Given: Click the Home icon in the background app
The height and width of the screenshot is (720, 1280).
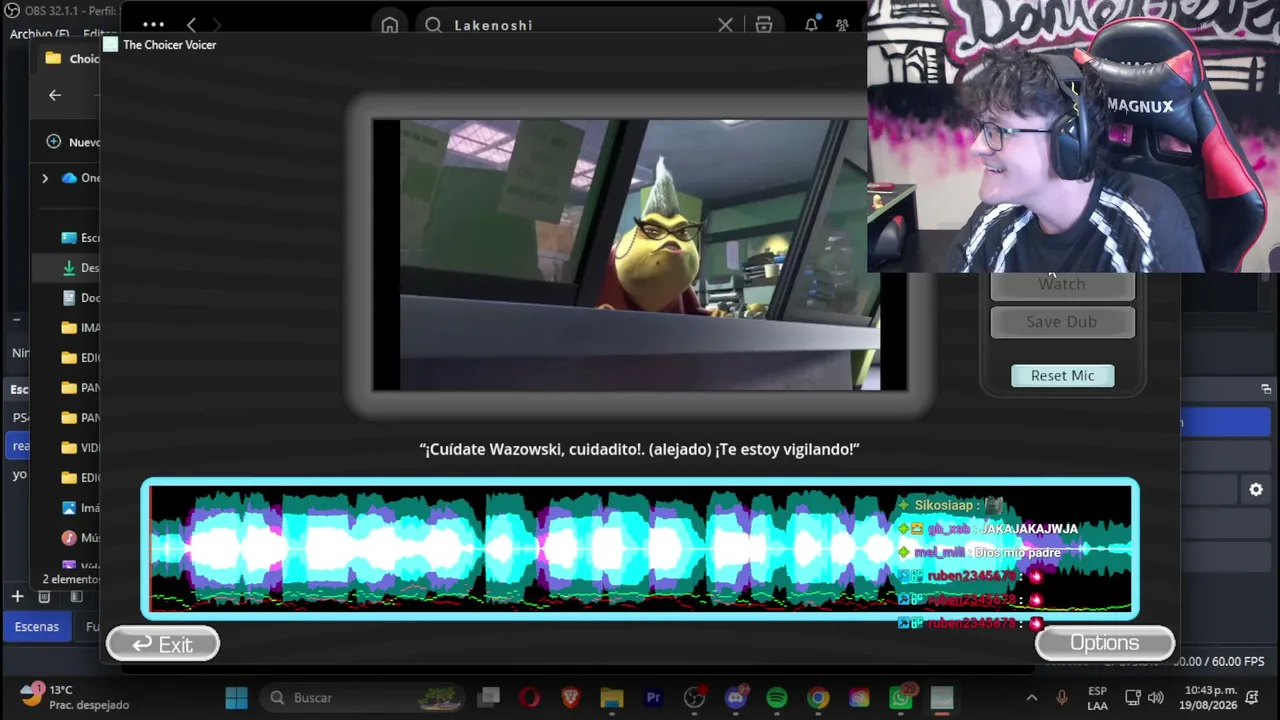Looking at the screenshot, I should point(389,25).
